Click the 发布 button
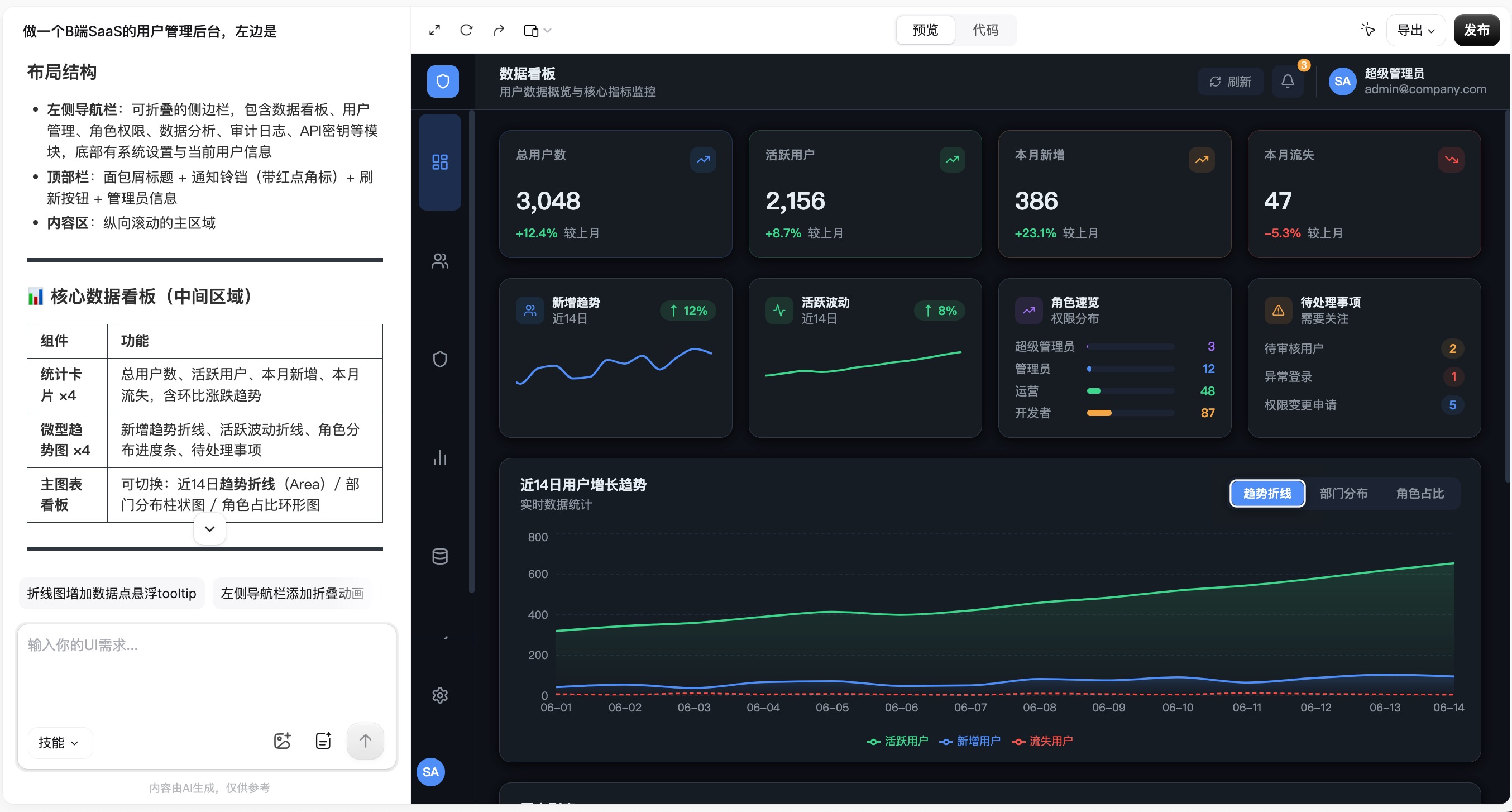Image resolution: width=1512 pixels, height=812 pixels. [x=1476, y=30]
